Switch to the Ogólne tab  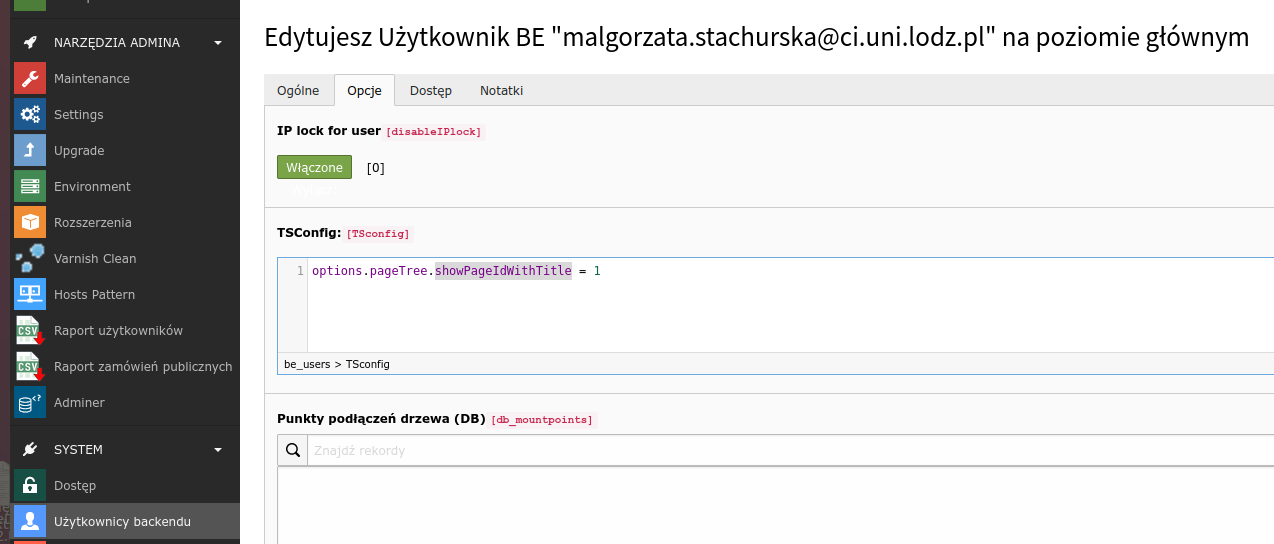coord(298,90)
